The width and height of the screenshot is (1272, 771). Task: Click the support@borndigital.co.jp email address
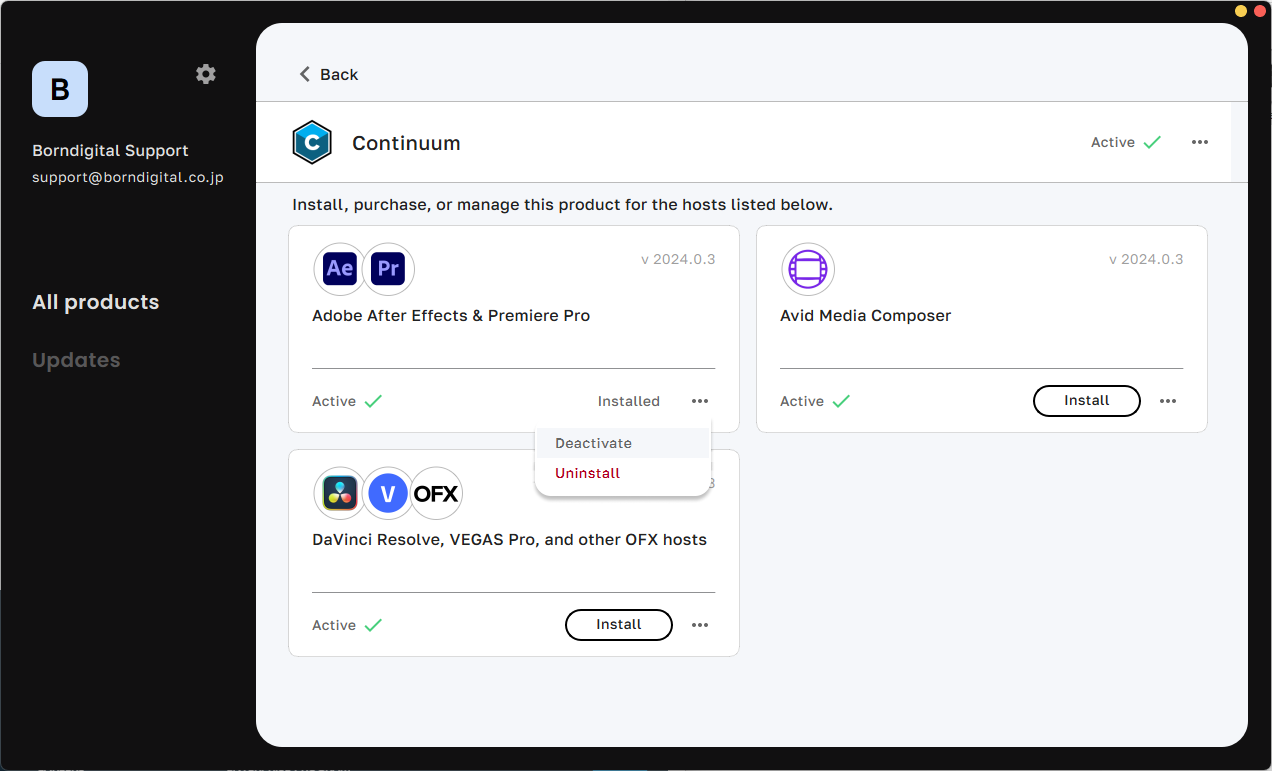128,178
